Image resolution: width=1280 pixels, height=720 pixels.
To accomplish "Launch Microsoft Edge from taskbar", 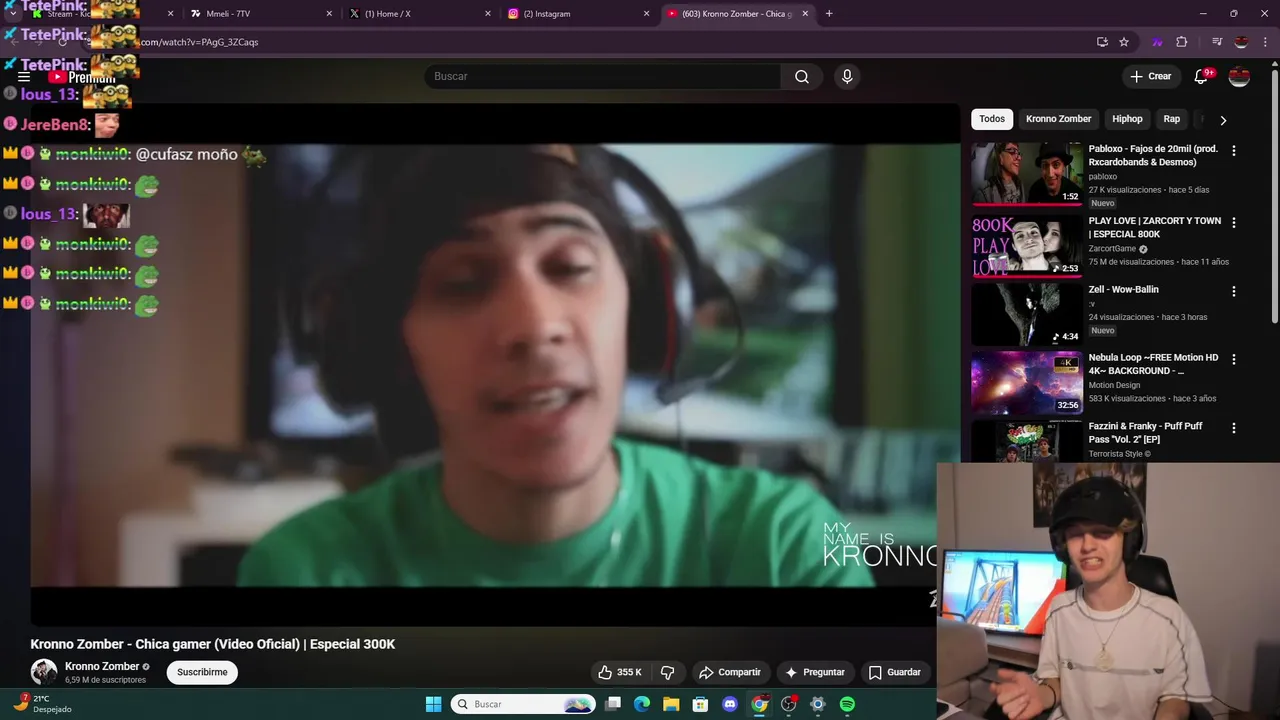I will coord(642,704).
